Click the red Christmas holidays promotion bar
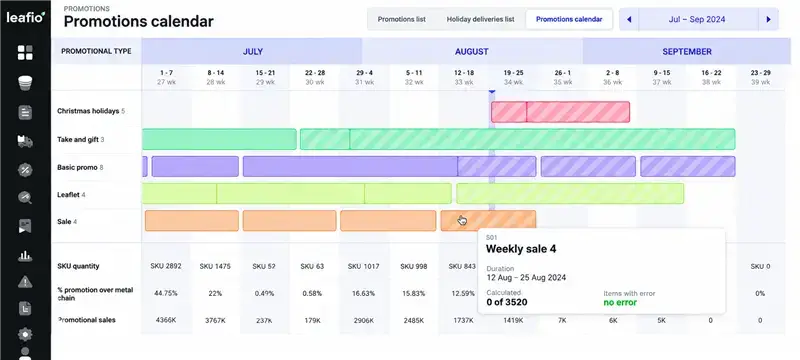Screen dimensions: 800x360 [560, 112]
